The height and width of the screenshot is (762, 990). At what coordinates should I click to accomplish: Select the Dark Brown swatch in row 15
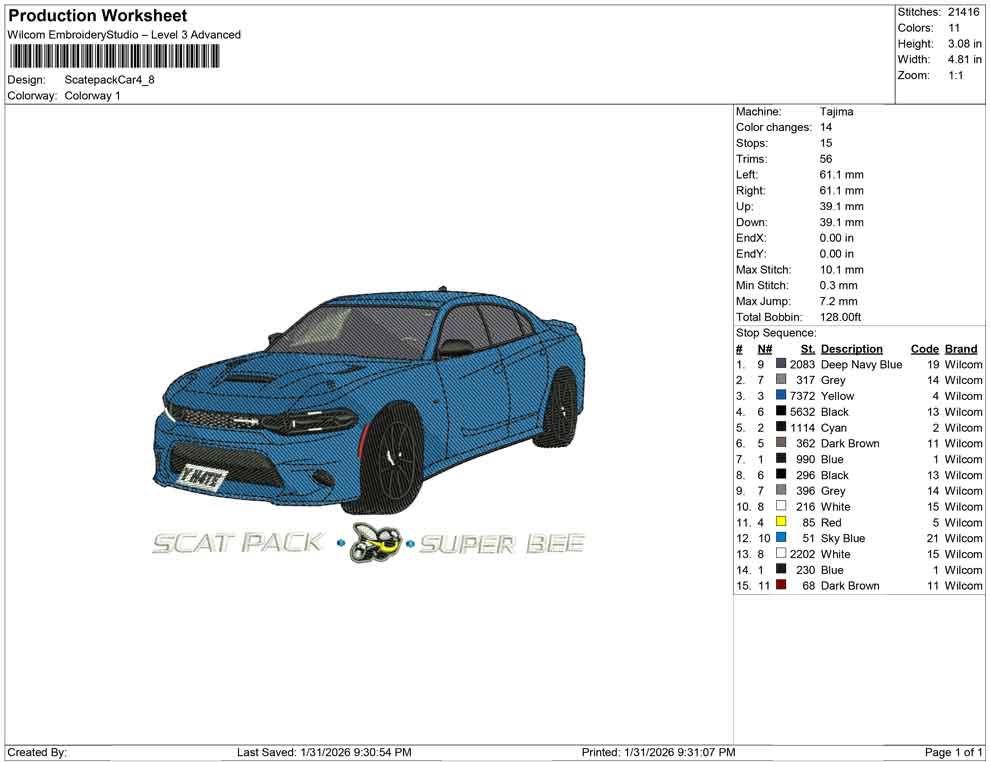[x=782, y=585]
